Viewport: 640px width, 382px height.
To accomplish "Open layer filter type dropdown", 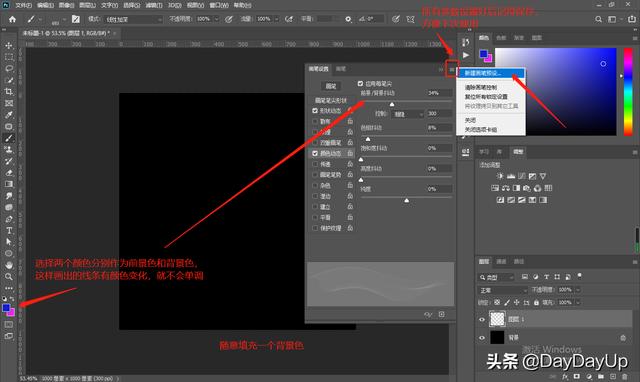I will coord(496,277).
